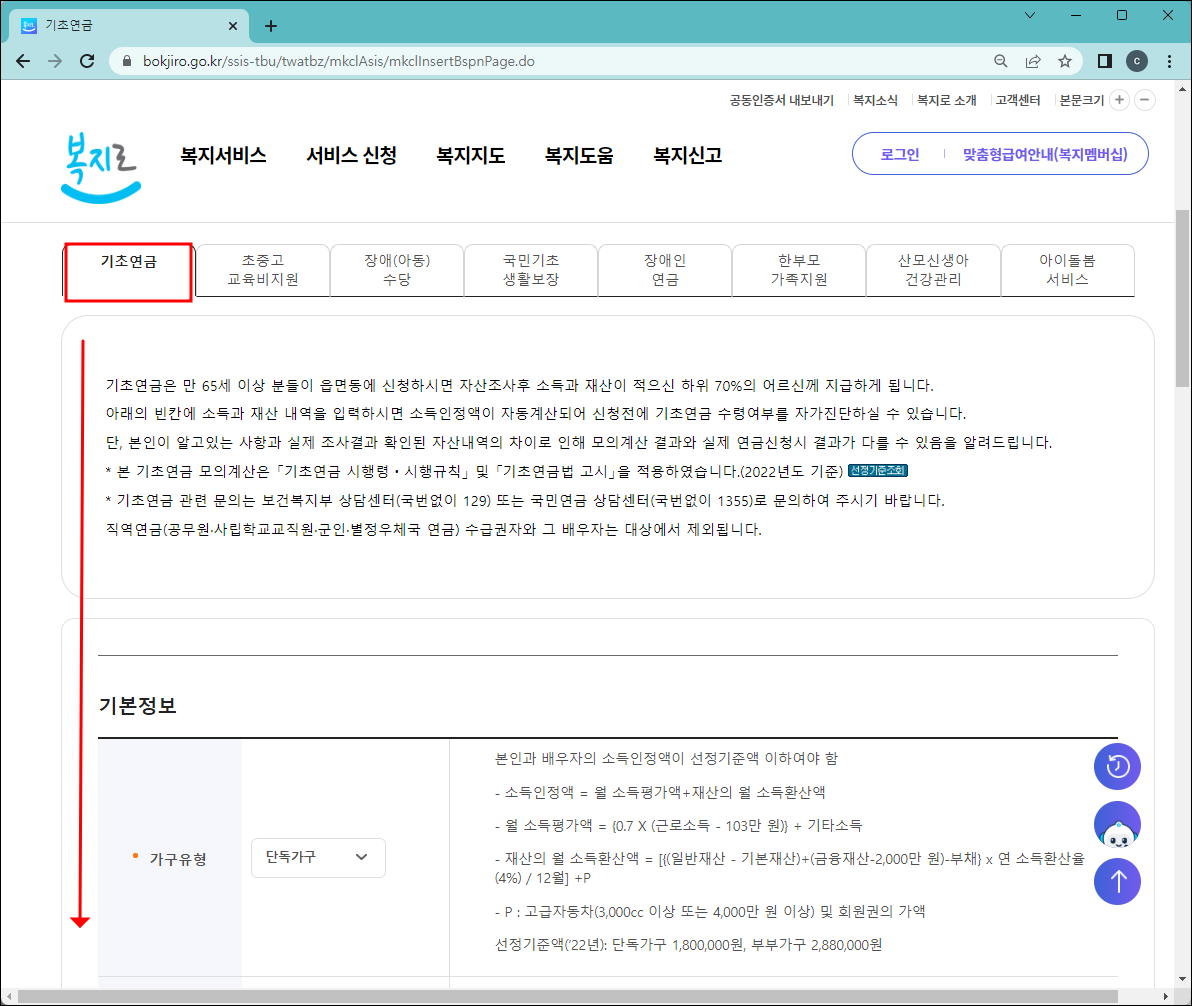This screenshot has height=1006, width=1192.
Task: Click the scroll-to-top arrow icon
Action: click(1117, 881)
